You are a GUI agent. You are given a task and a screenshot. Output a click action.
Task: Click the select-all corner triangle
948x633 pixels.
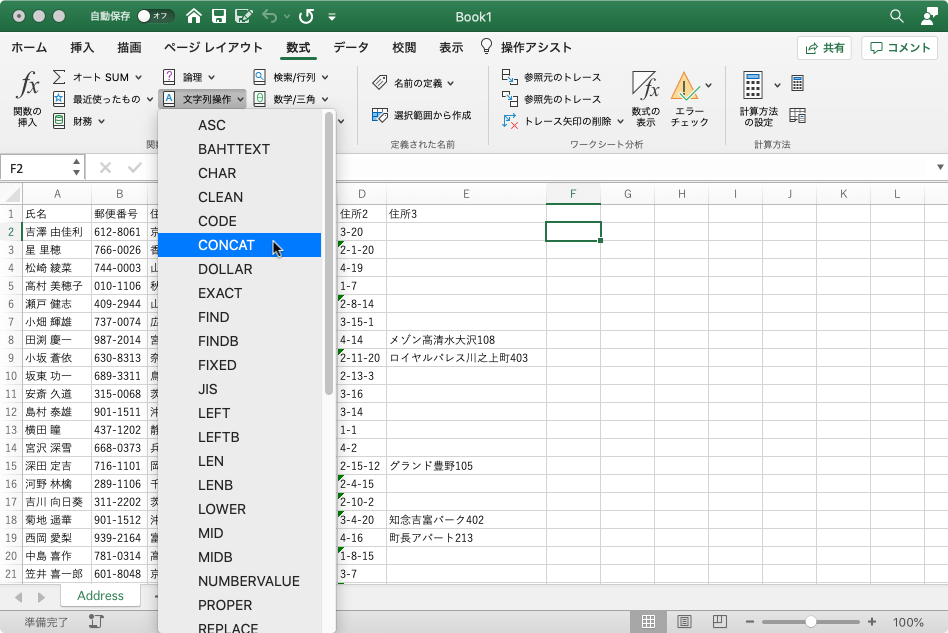[x=12, y=194]
